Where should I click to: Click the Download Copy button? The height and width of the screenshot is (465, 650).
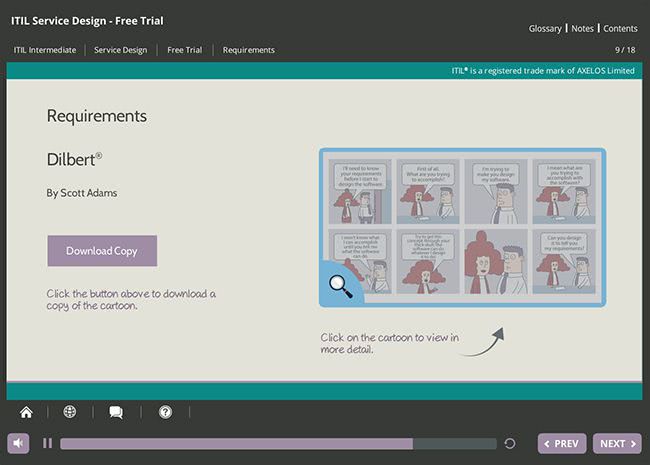pyautogui.click(x=102, y=251)
